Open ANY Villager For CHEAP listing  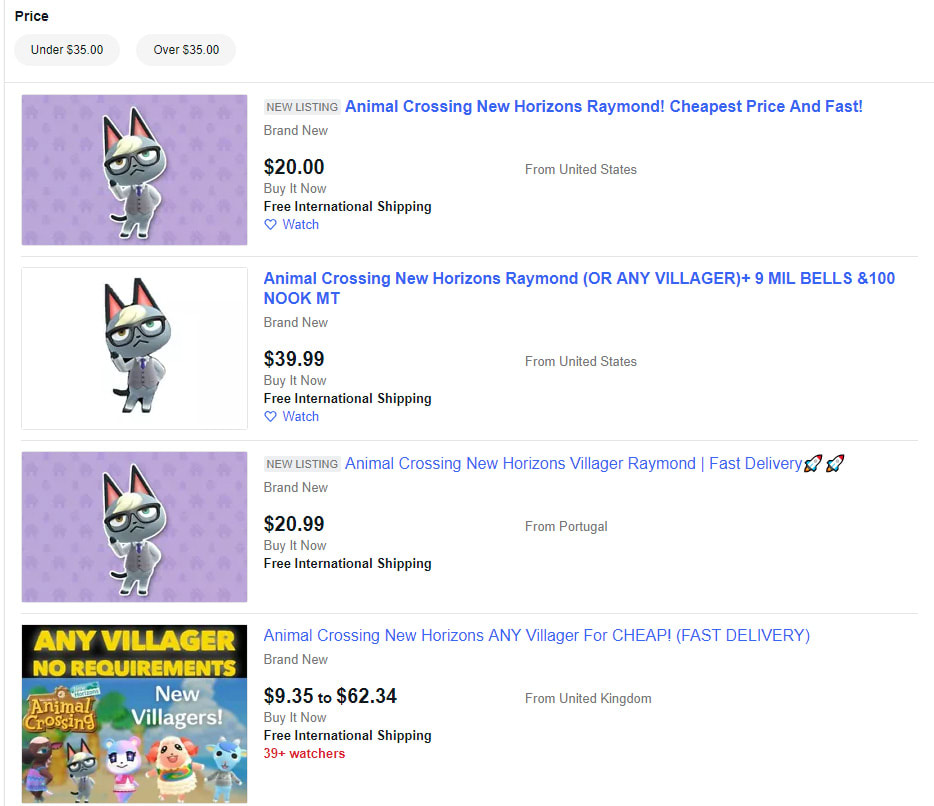[x=536, y=636]
